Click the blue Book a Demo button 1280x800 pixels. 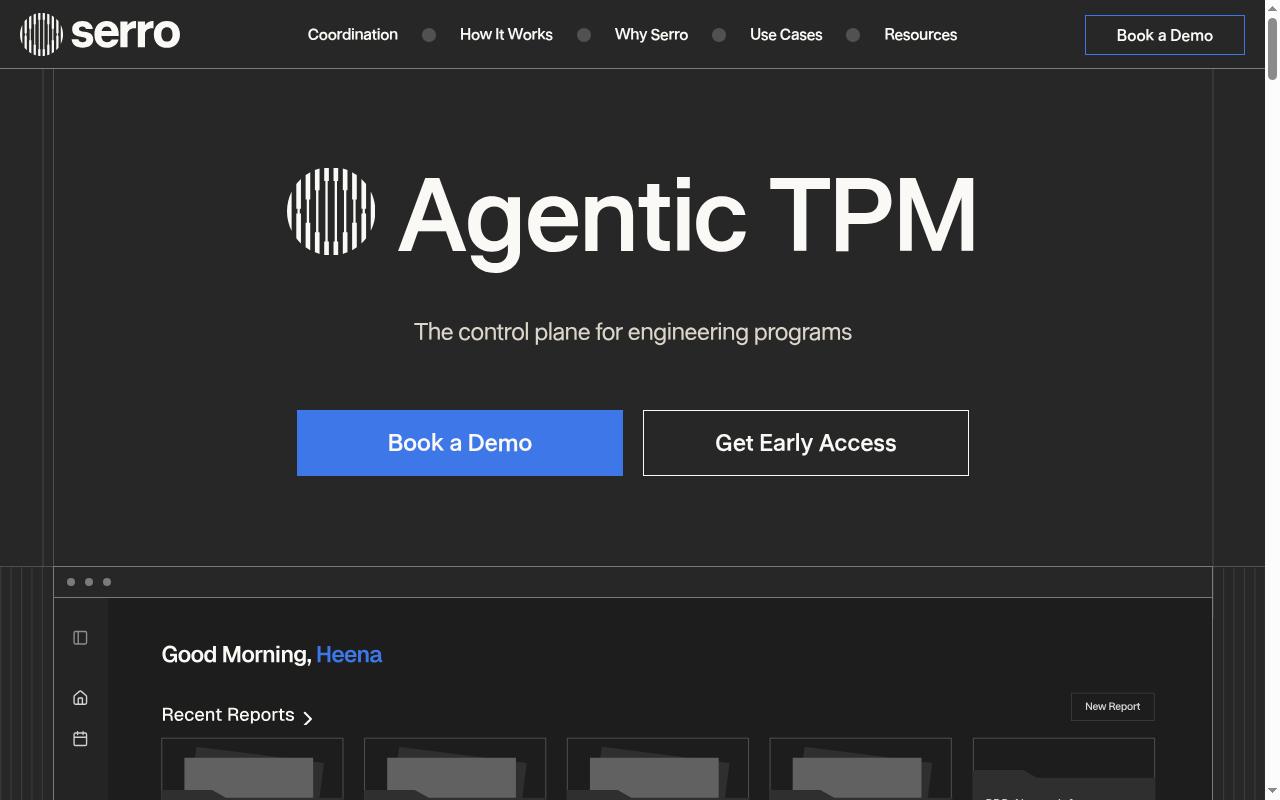point(460,443)
